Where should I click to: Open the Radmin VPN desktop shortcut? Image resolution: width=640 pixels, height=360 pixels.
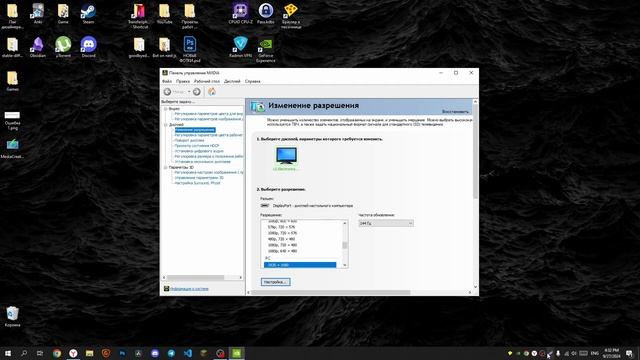coord(240,47)
